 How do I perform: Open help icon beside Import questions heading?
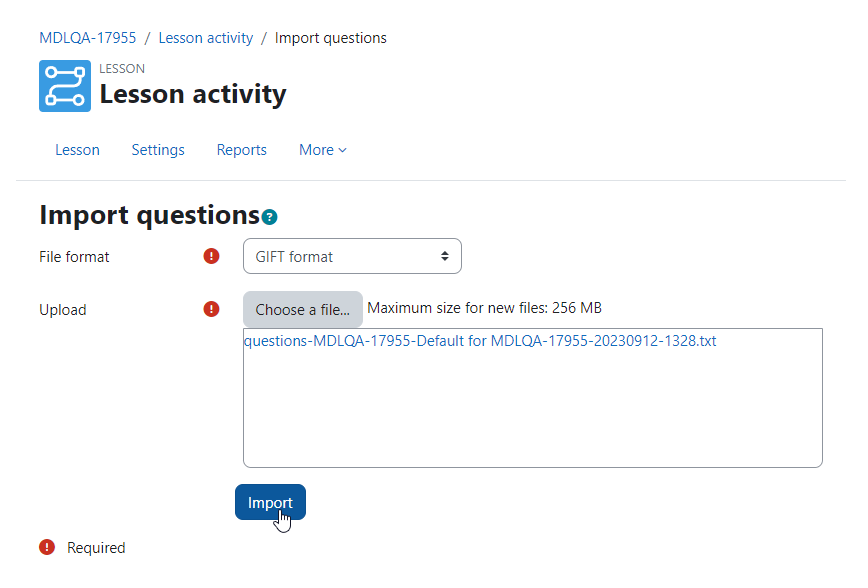pyautogui.click(x=270, y=217)
